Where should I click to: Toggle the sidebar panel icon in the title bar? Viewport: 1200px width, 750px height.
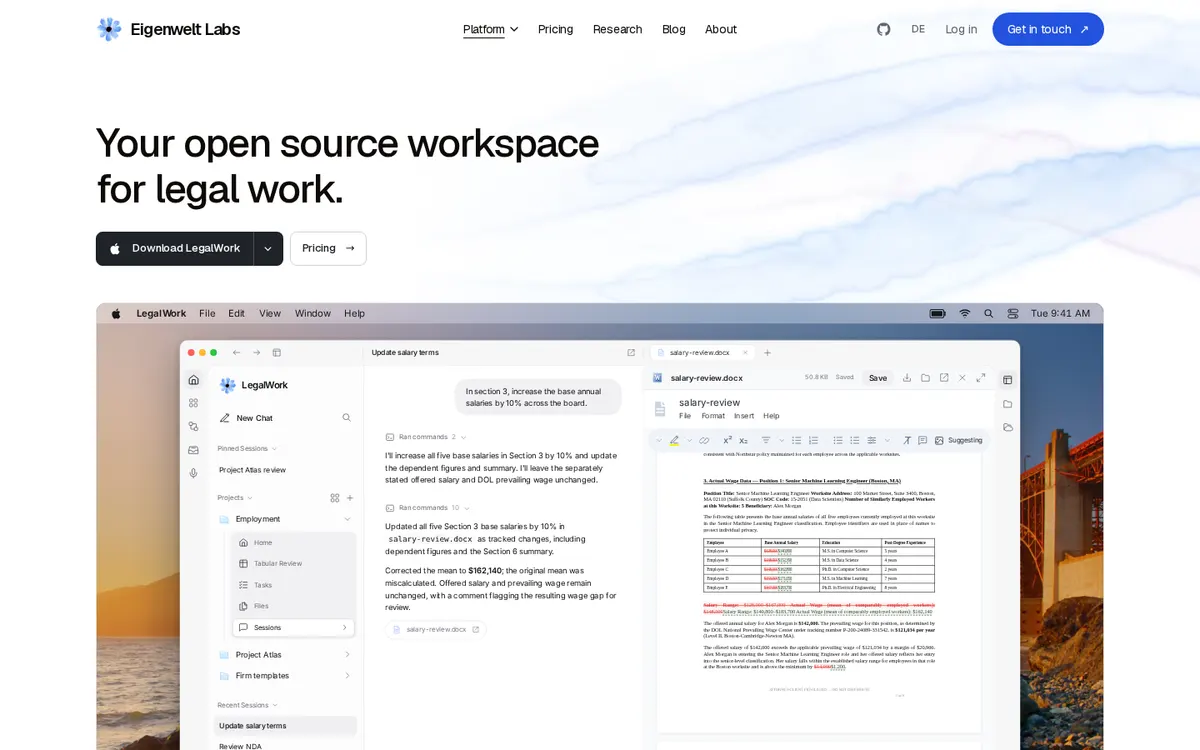click(x=277, y=352)
